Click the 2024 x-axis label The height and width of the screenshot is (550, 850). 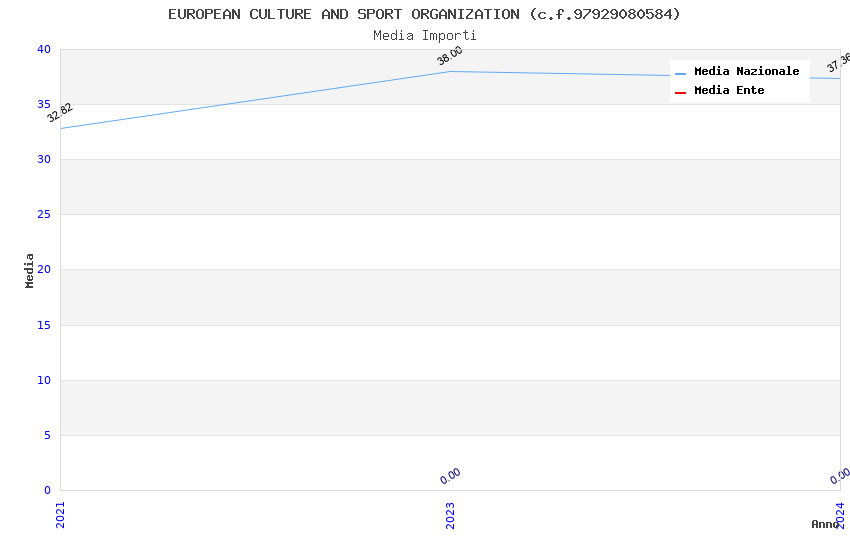coord(840,515)
